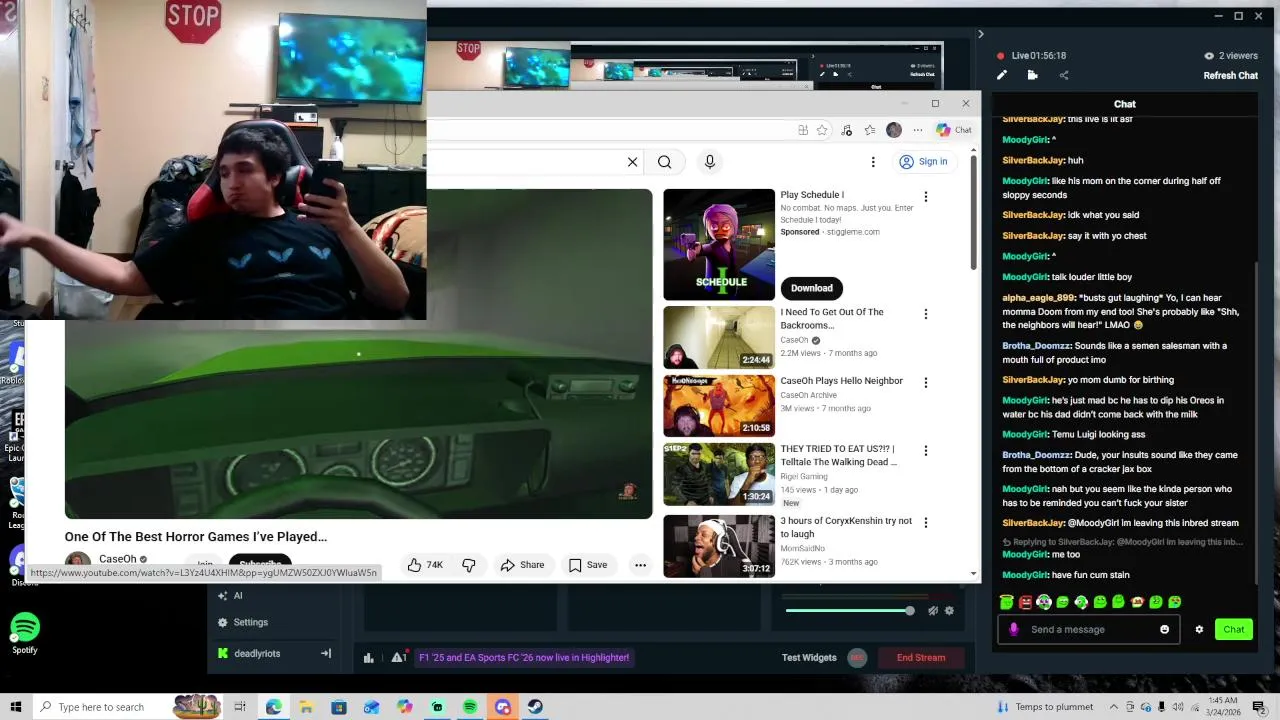Open Edge profile avatar icon
The height and width of the screenshot is (720, 1280).
point(894,130)
